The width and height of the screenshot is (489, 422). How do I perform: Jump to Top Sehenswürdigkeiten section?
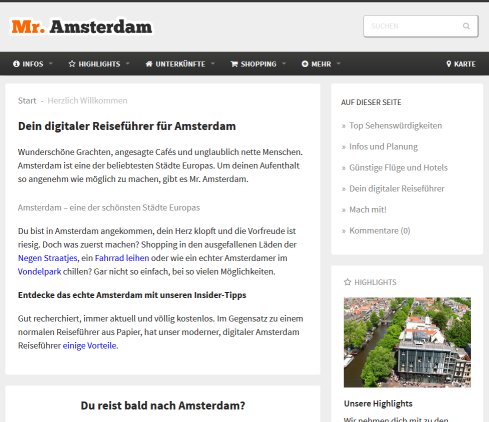[x=395, y=126]
